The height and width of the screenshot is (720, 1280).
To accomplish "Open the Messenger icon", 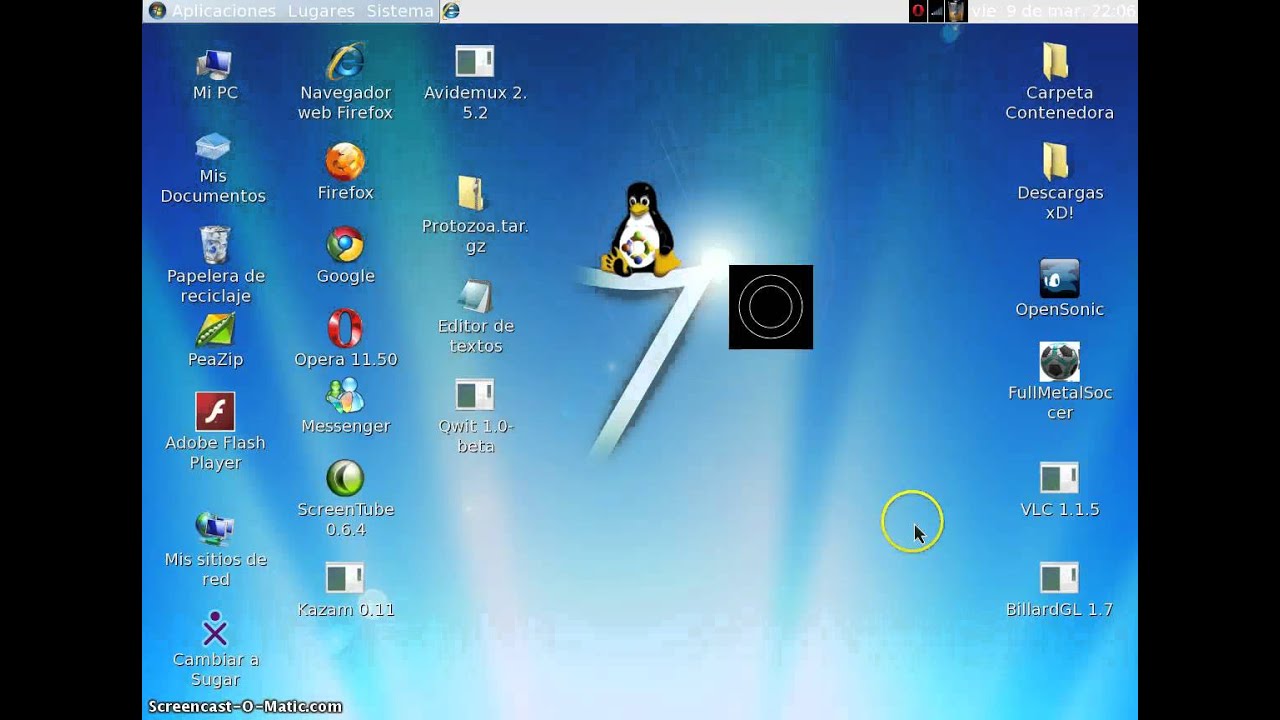I will click(345, 396).
